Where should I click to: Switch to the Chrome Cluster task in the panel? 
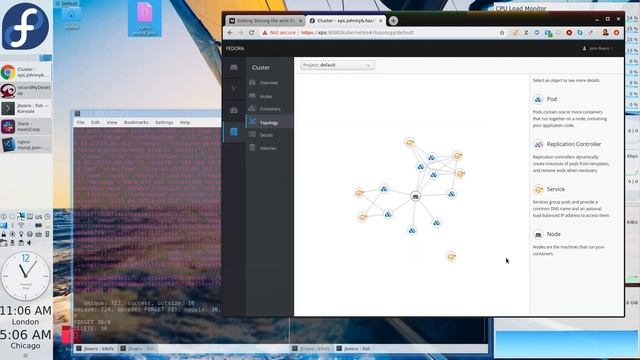click(x=26, y=72)
